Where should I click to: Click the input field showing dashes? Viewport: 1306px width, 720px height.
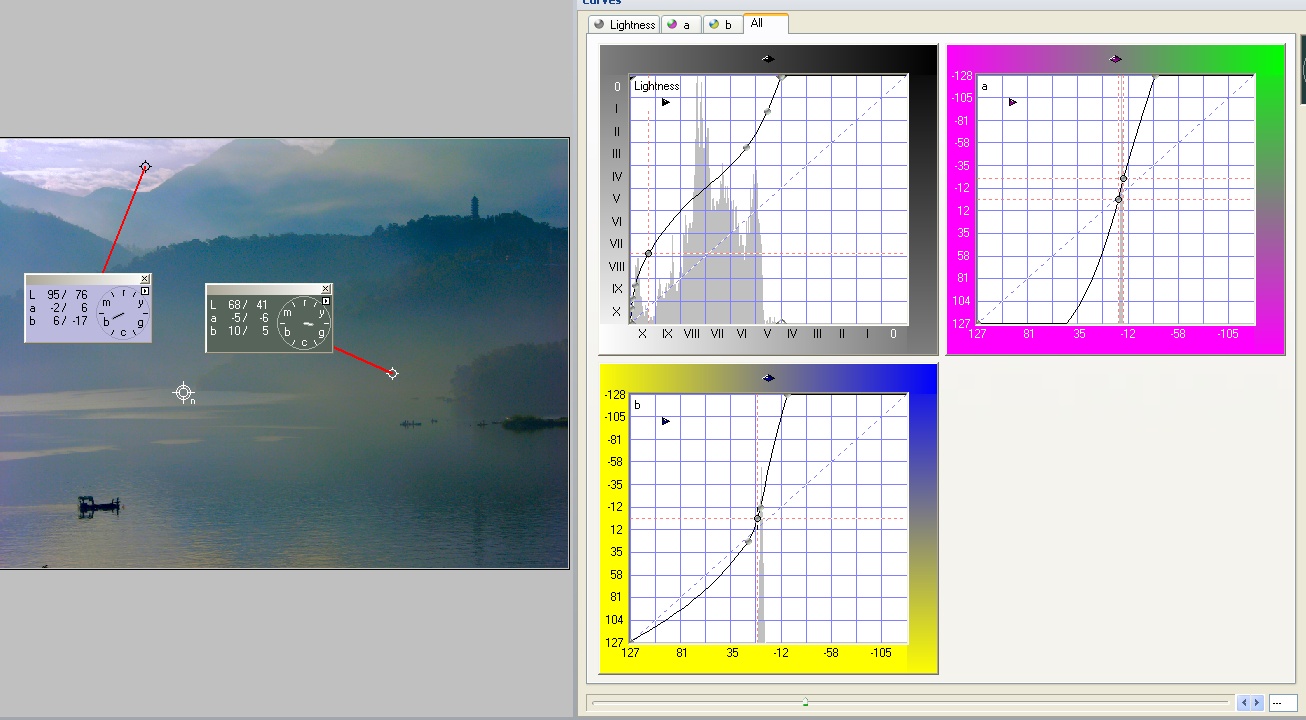pos(1283,703)
